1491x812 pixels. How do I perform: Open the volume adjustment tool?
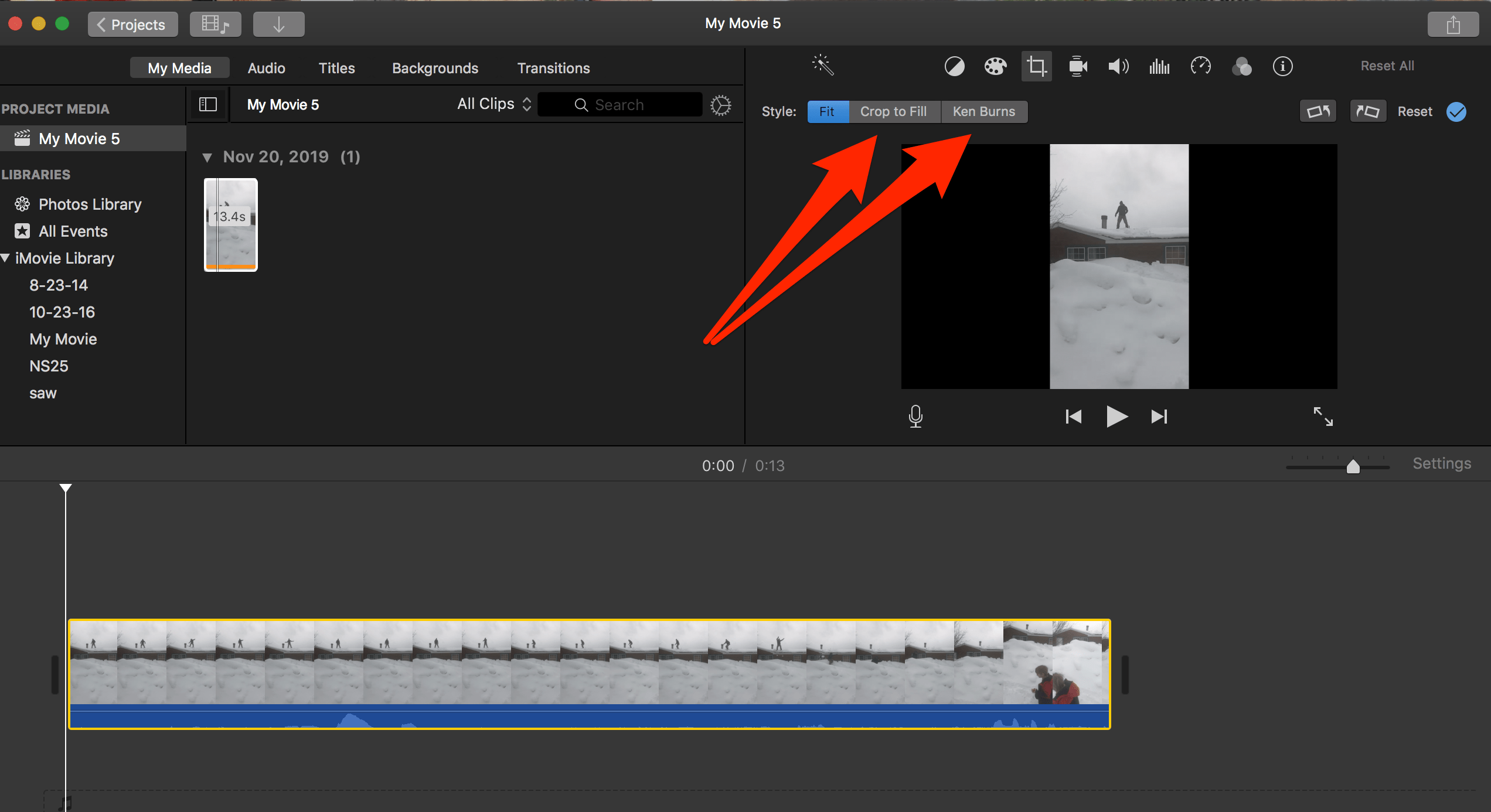(x=1118, y=66)
